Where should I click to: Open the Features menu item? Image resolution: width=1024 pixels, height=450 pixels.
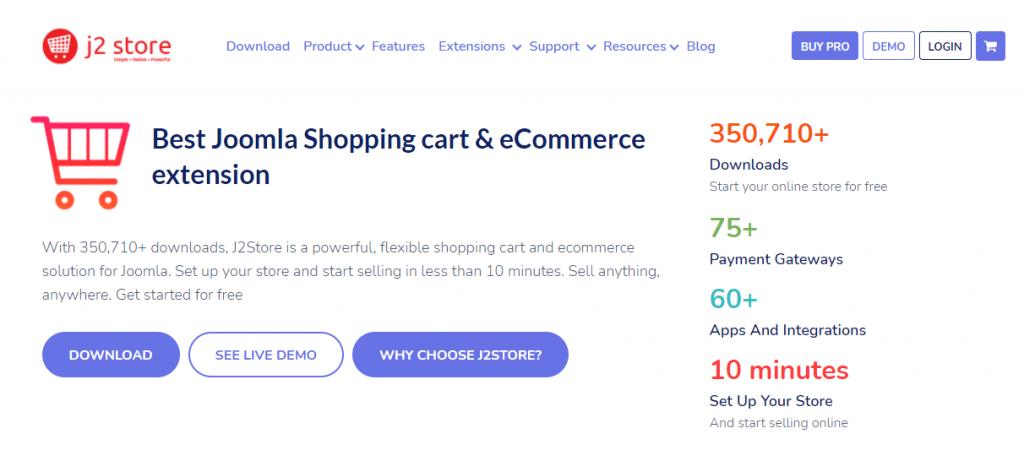click(398, 46)
